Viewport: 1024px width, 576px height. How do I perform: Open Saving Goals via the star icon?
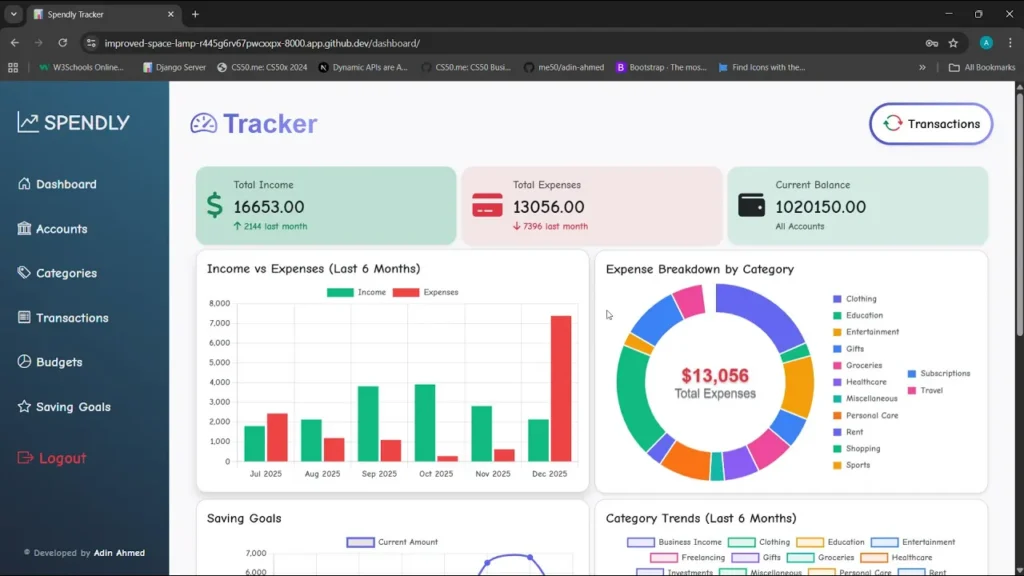click(24, 407)
